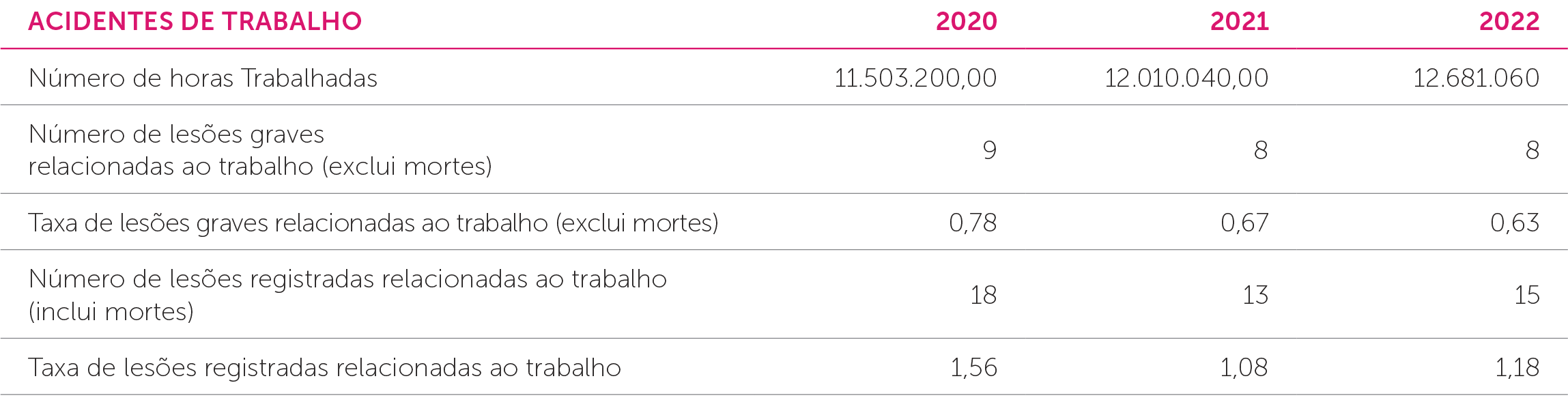The width and height of the screenshot is (1568, 398).
Task: Click the value 13 for recorded injuries
Action: 1255,295
